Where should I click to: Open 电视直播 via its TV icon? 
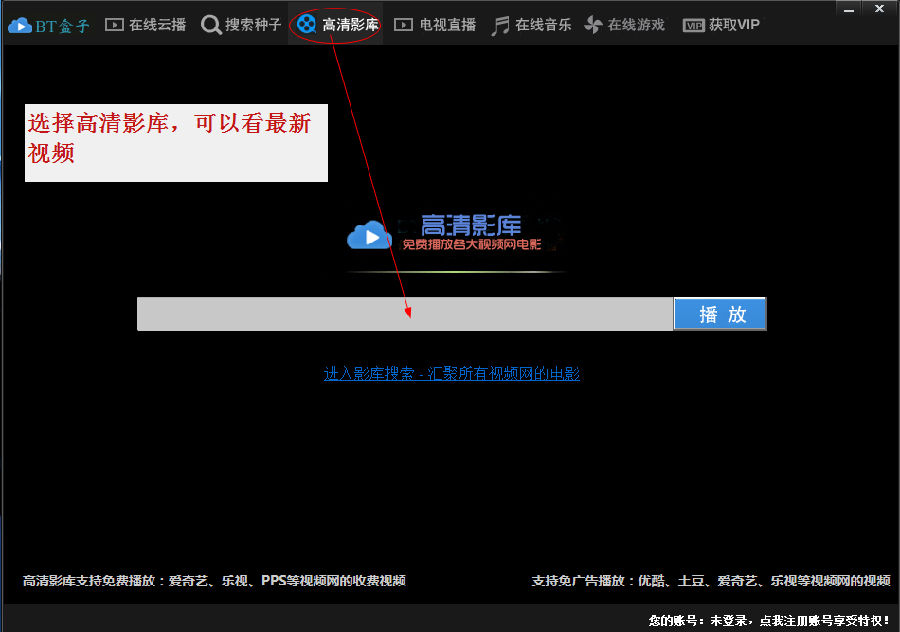(x=403, y=25)
